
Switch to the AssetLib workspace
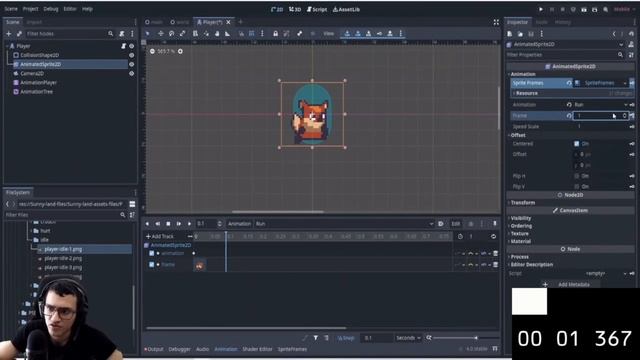pyautogui.click(x=346, y=9)
